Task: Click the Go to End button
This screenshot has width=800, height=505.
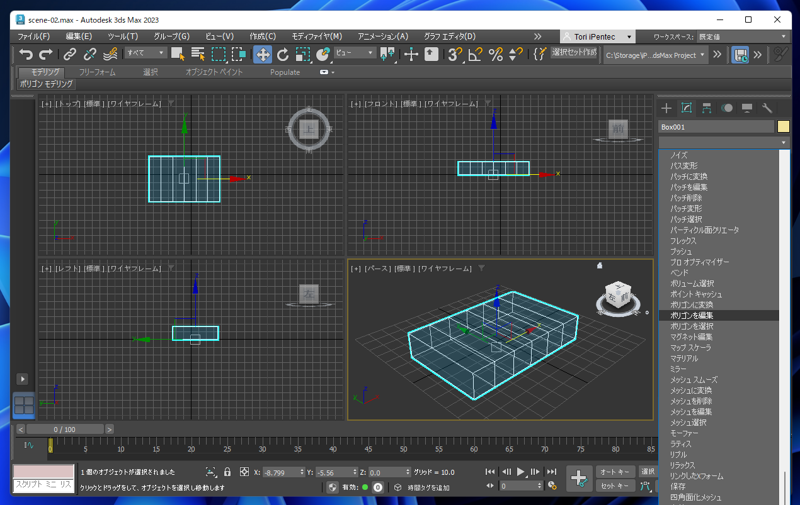Action: 552,472
